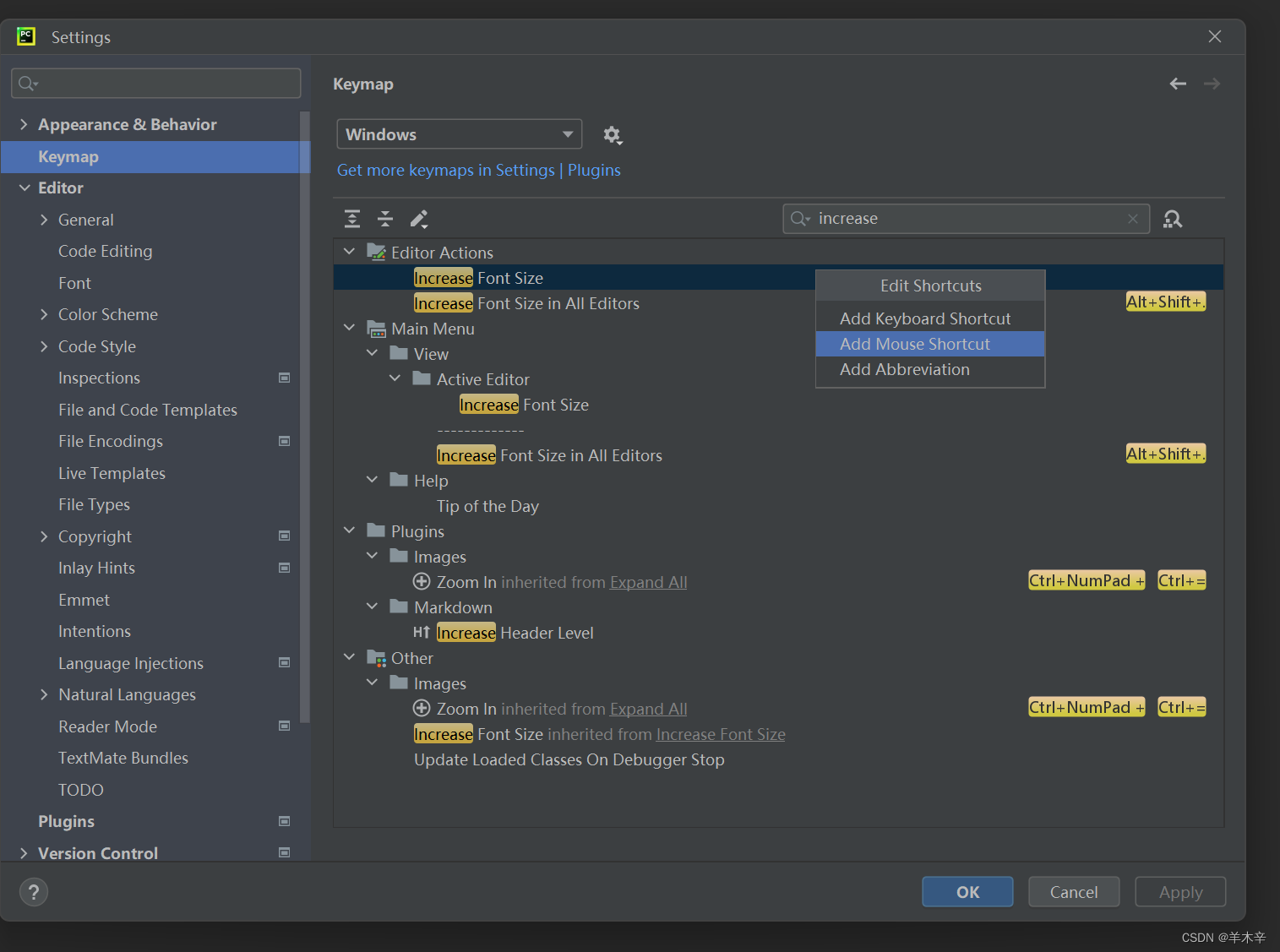Click the OK button

(967, 892)
